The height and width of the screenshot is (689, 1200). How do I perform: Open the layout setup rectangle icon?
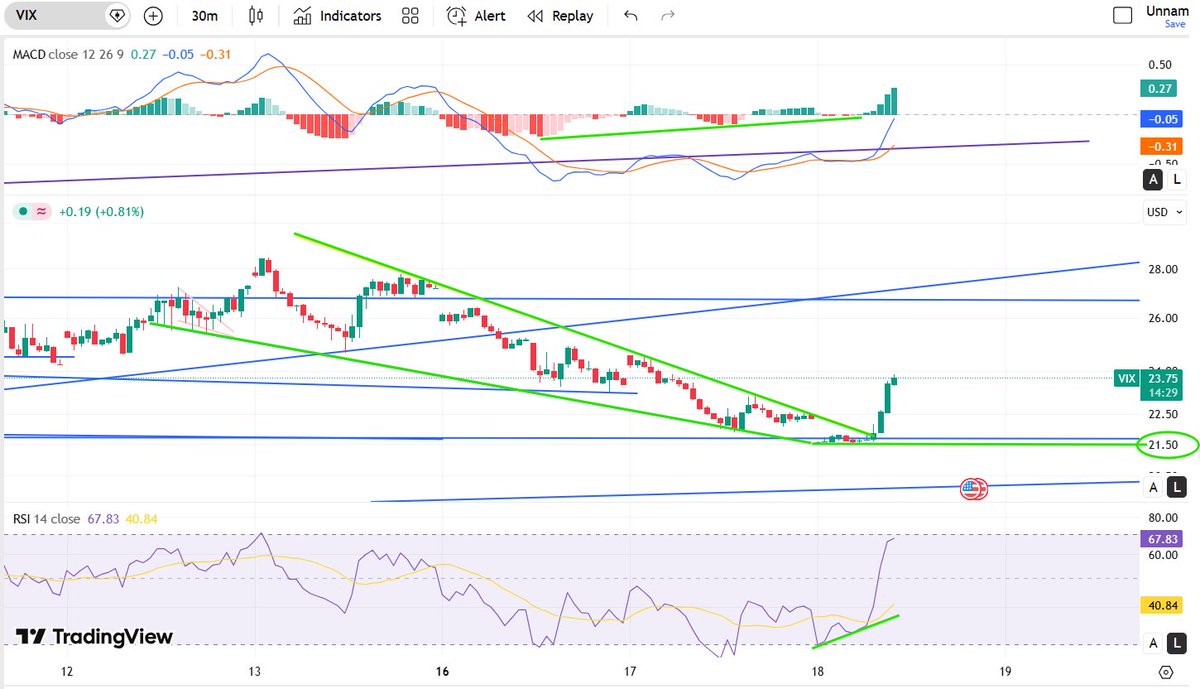[x=1123, y=15]
